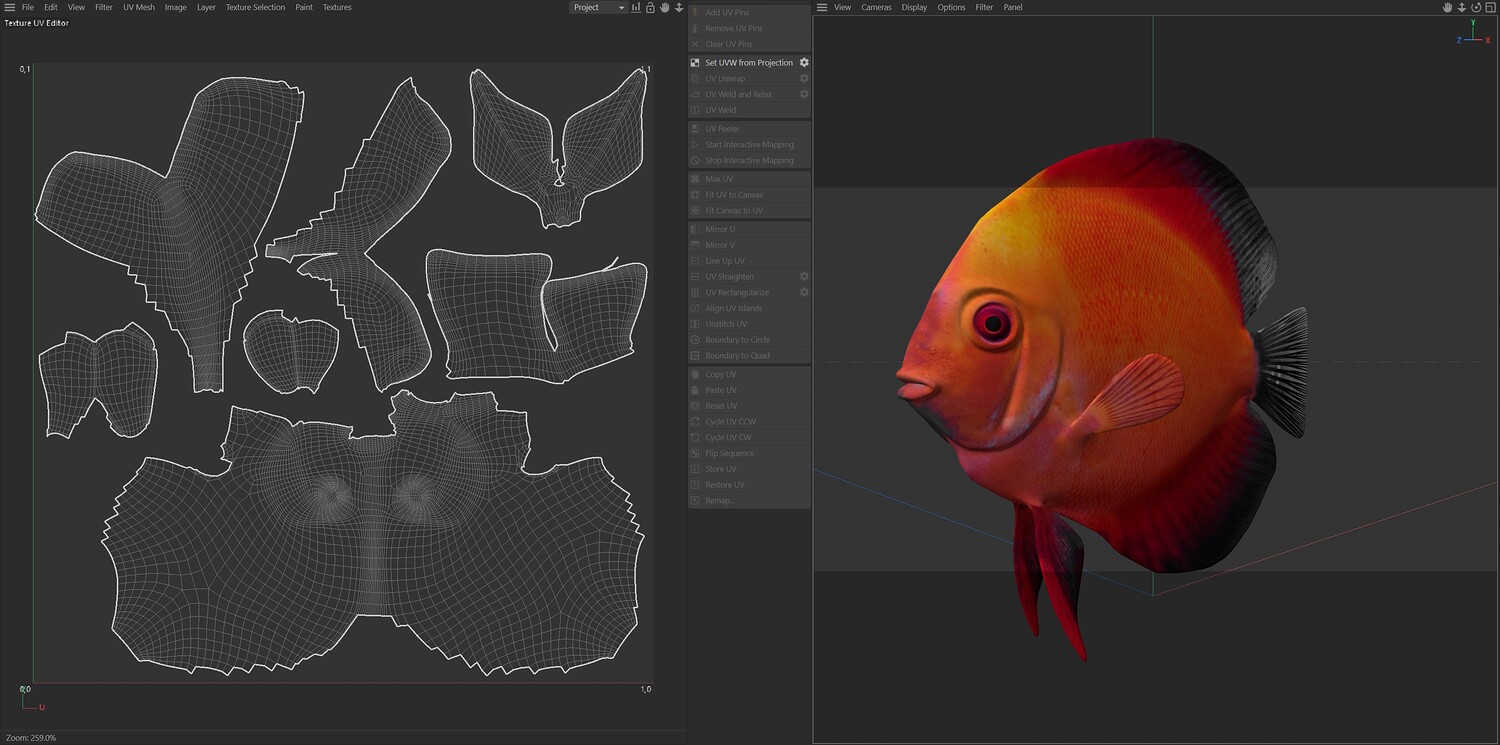Click Stop Interactive Mapping
This screenshot has height=745, width=1500.
click(749, 160)
